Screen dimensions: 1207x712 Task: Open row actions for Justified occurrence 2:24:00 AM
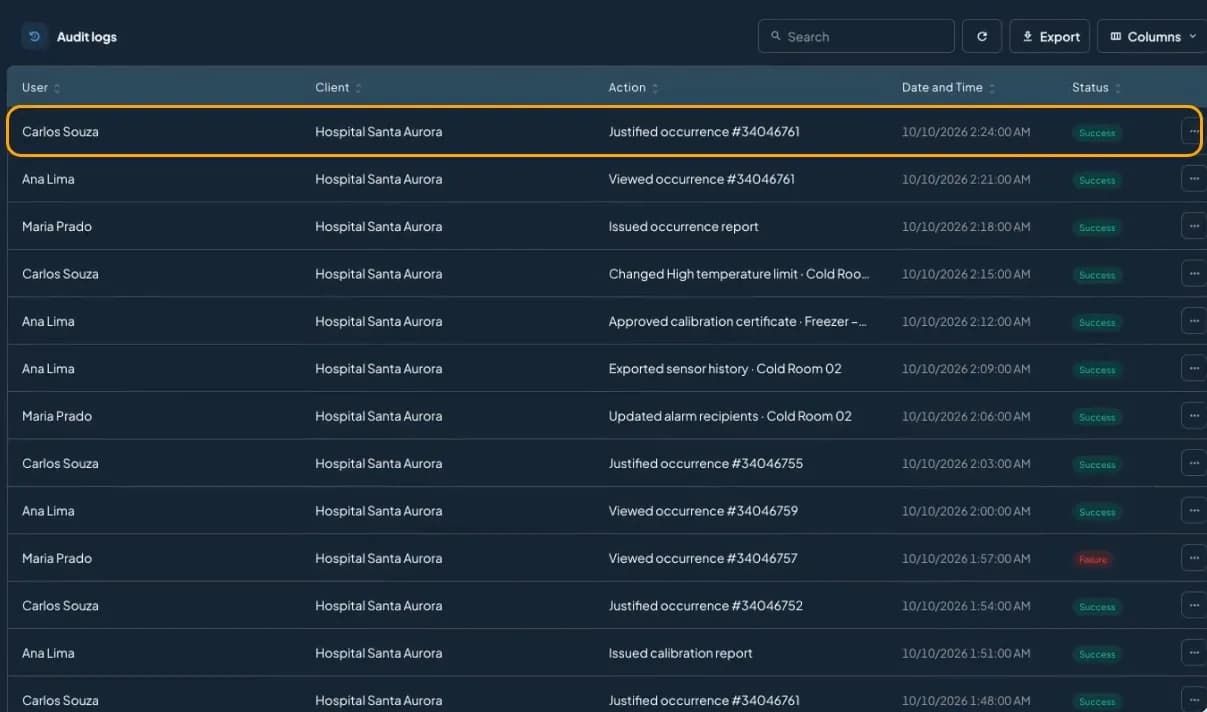(1193, 131)
